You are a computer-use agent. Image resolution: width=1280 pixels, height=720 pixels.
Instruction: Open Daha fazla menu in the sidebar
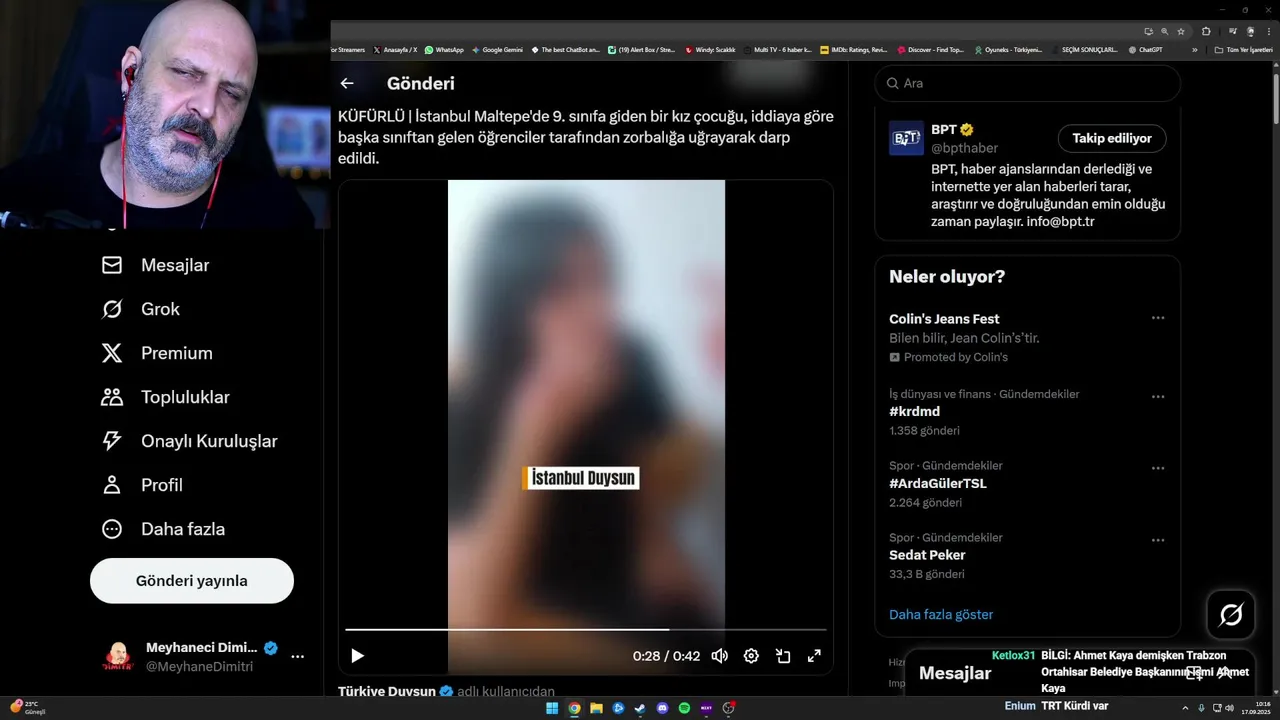click(x=163, y=529)
